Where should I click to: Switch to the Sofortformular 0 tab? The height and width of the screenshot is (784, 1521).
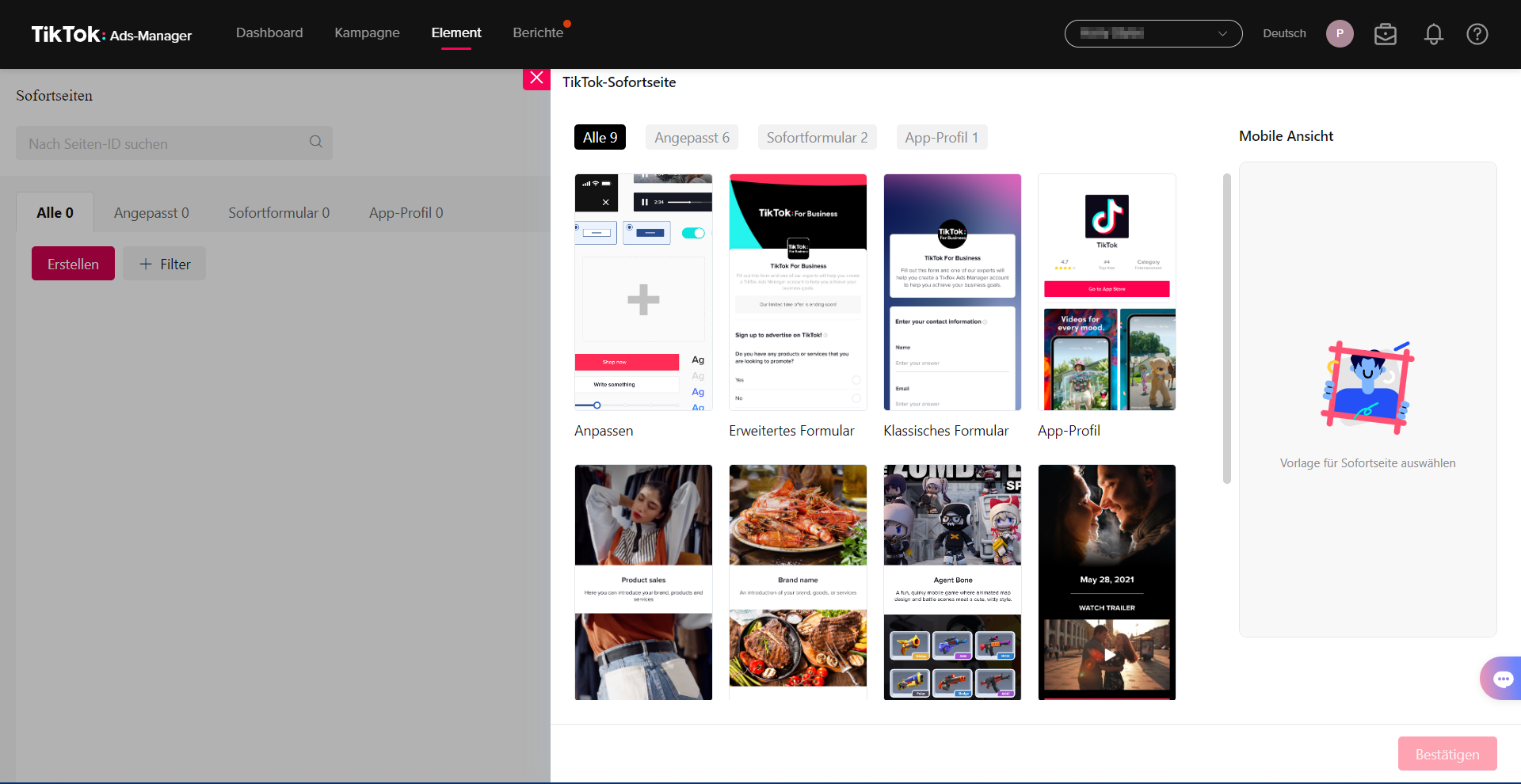[x=279, y=212]
